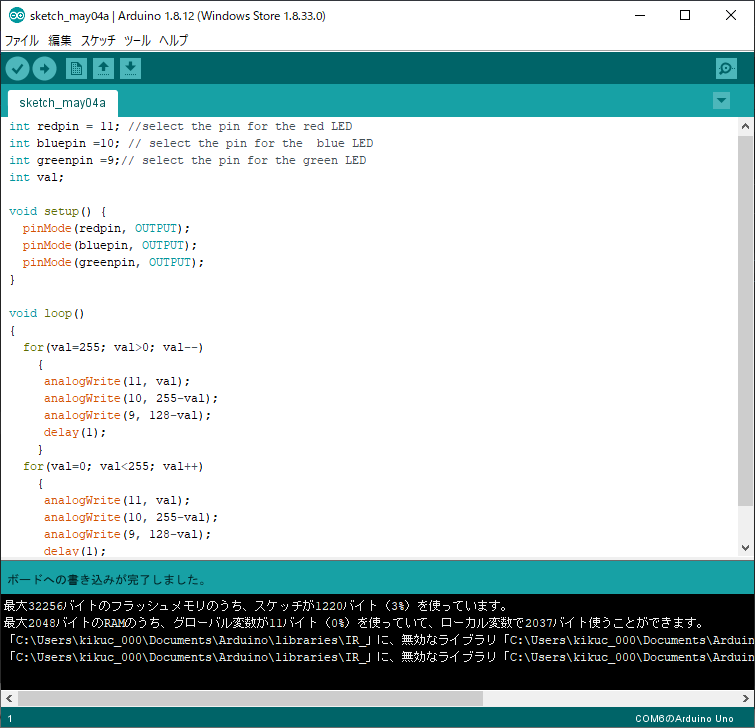Image resolution: width=755 pixels, height=728 pixels.
Task: Open the 編集 menu
Action: tap(60, 41)
